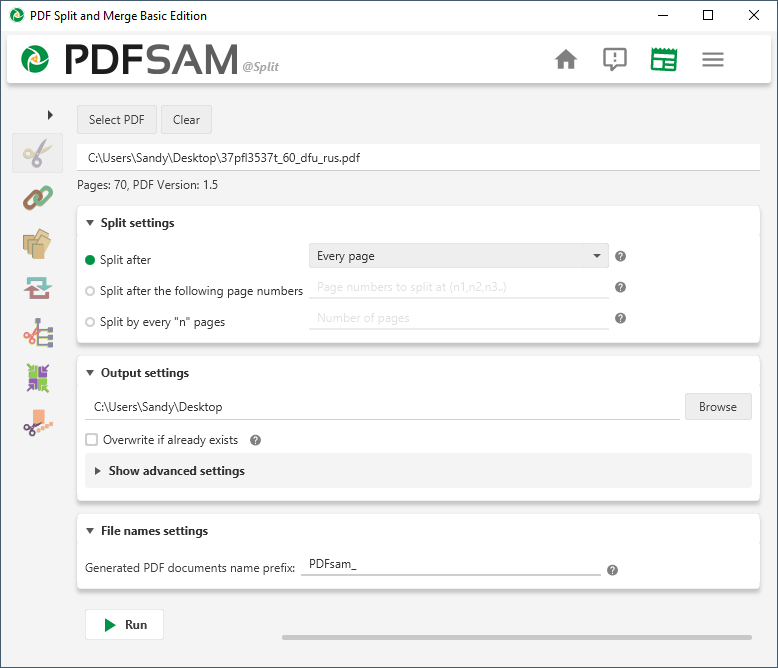This screenshot has width=778, height=668.
Task: Focus the output folder path field
Action: (382, 407)
